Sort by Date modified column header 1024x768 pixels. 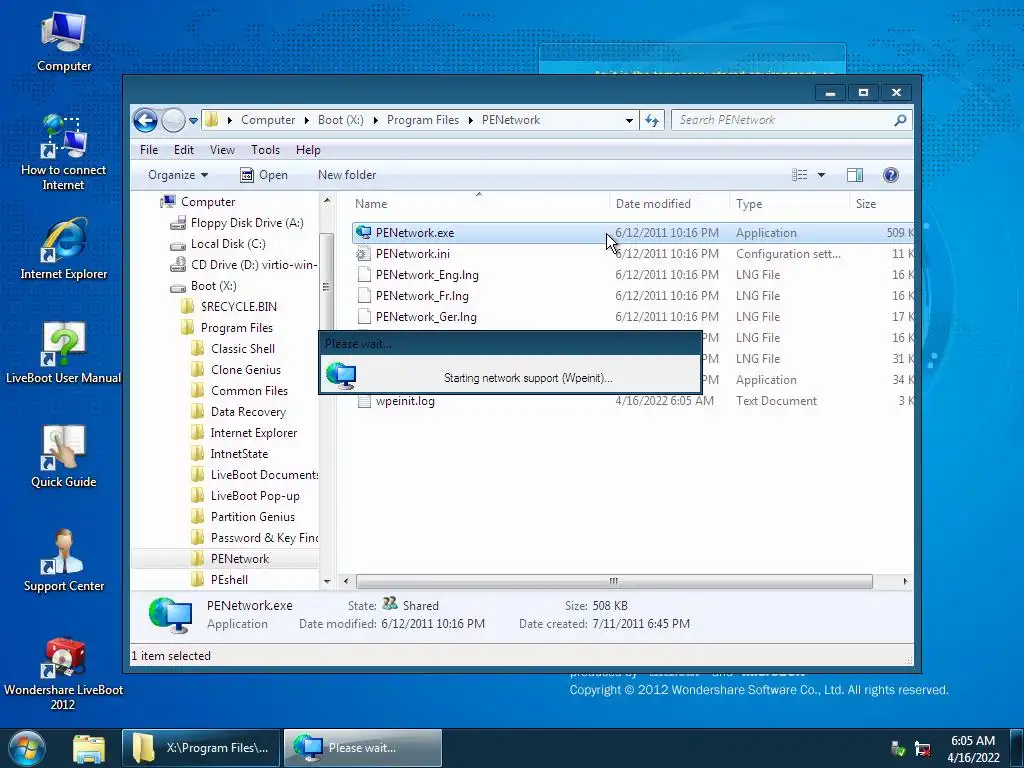pyautogui.click(x=669, y=204)
